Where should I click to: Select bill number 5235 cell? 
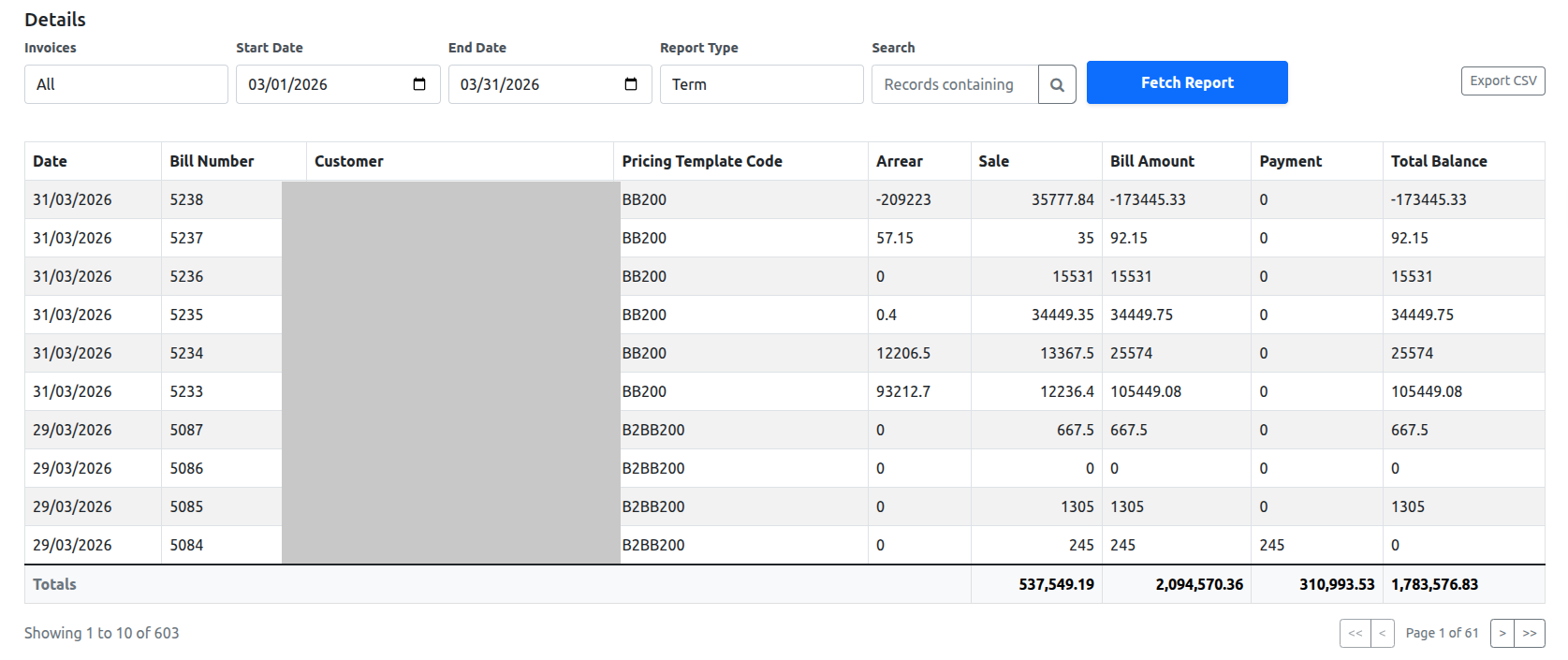(x=186, y=315)
